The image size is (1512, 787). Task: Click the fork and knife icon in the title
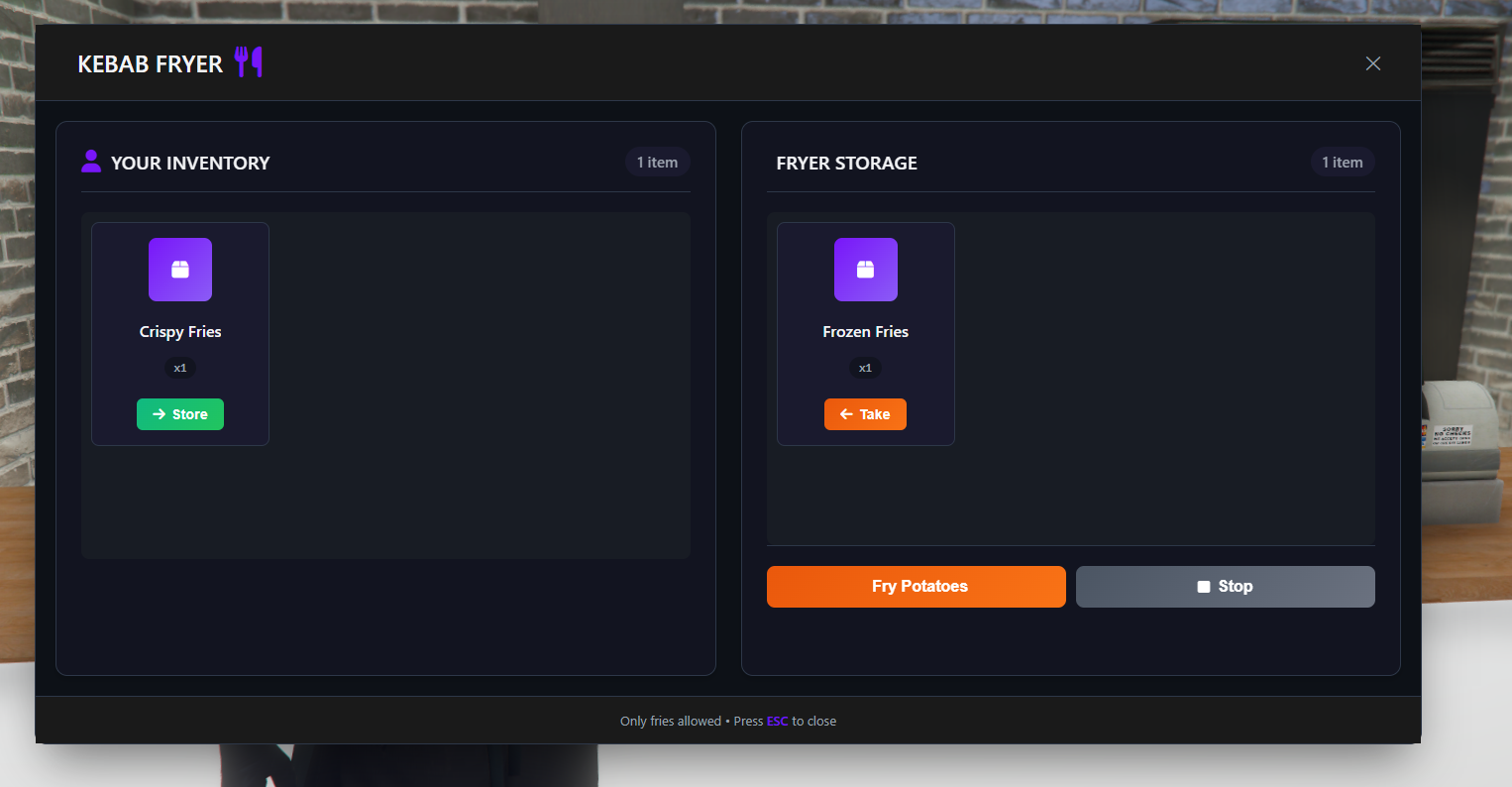point(249,62)
